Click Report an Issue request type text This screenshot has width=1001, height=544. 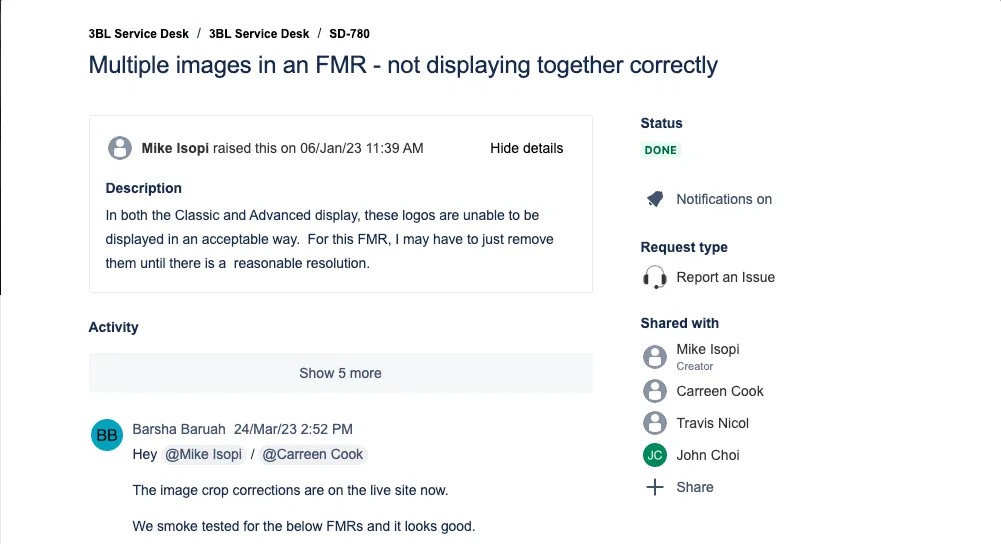[x=726, y=277]
